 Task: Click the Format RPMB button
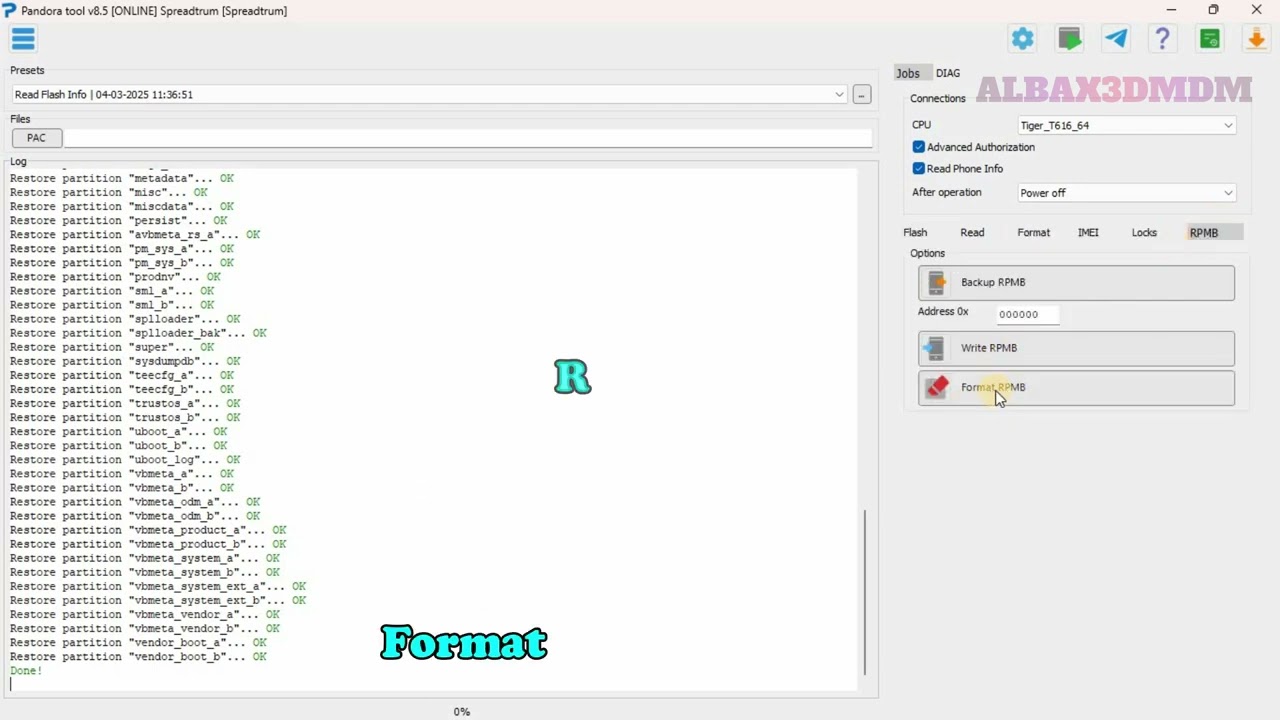1076,388
